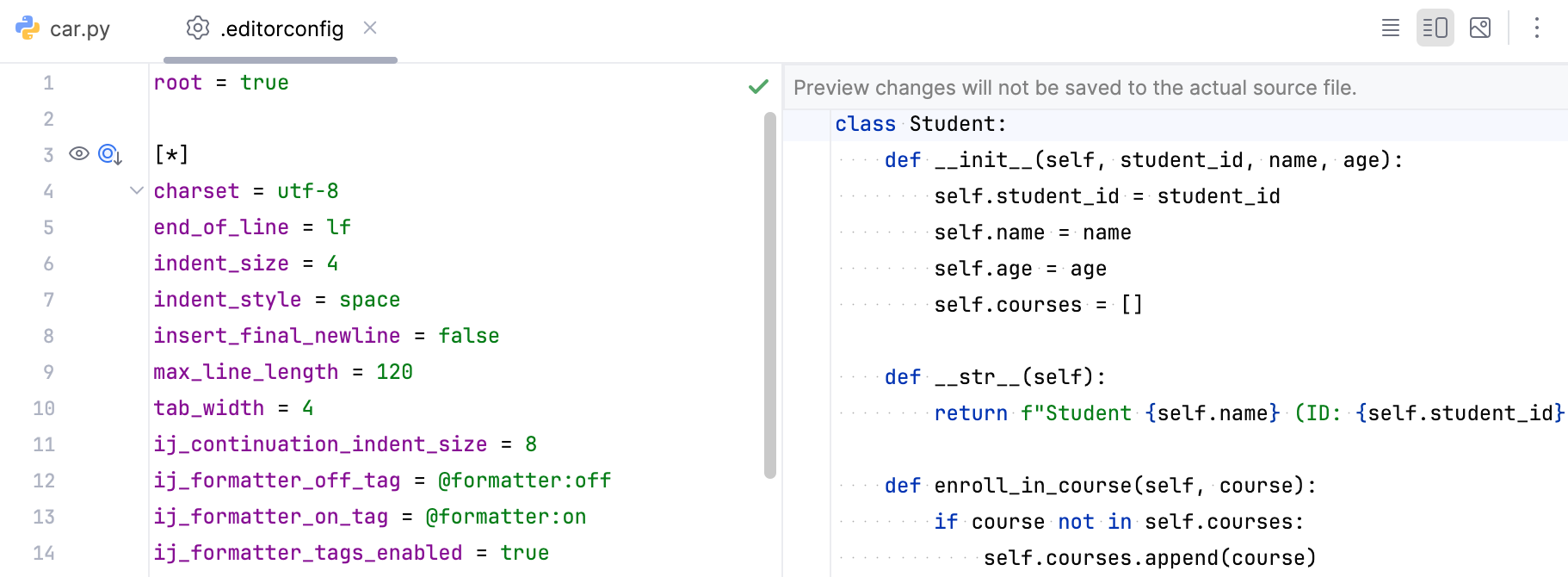The height and width of the screenshot is (577, 1568).
Task: Click the insert_final_newline false value
Action: pos(468,336)
